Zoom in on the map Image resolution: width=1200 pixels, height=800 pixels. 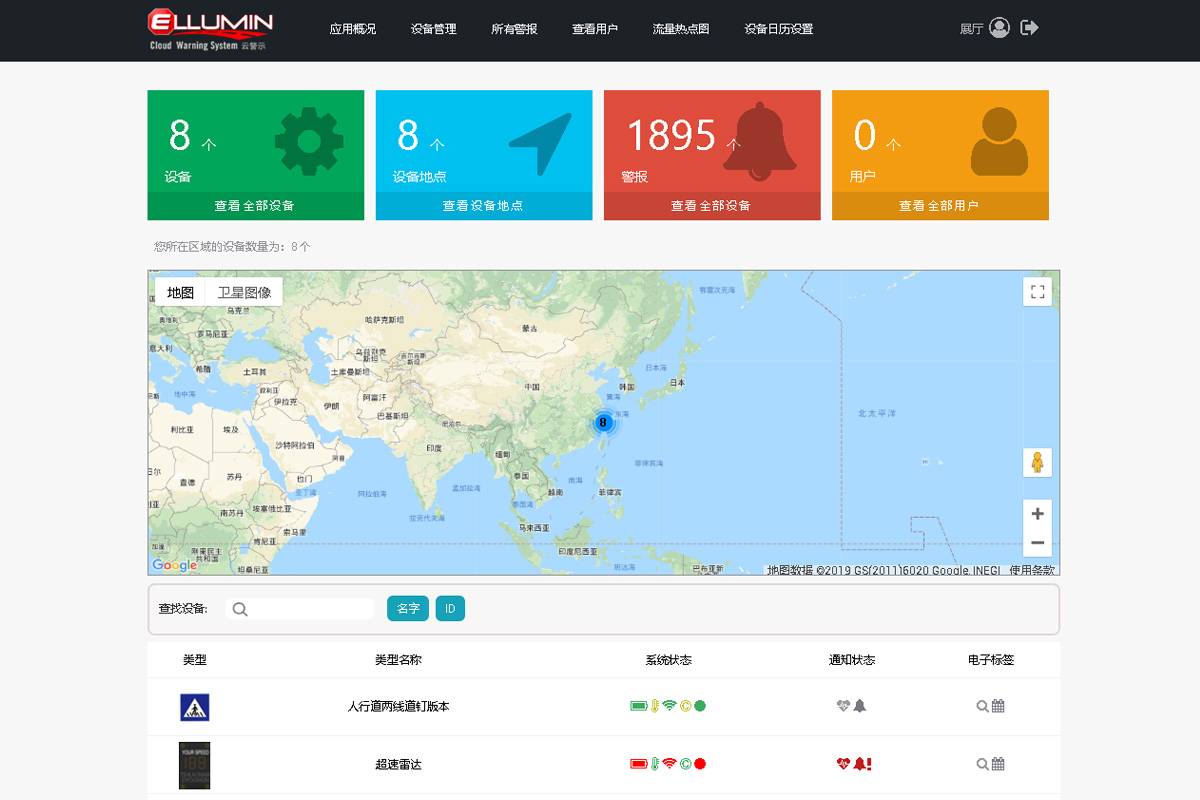1037,514
